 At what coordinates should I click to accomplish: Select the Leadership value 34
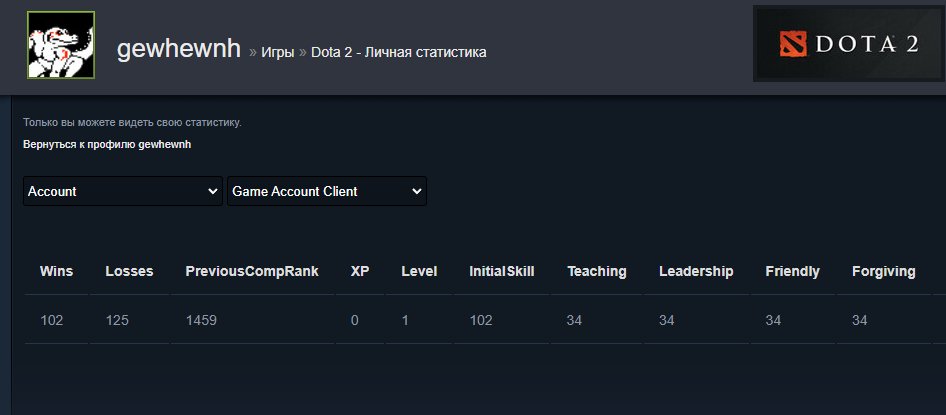click(667, 320)
